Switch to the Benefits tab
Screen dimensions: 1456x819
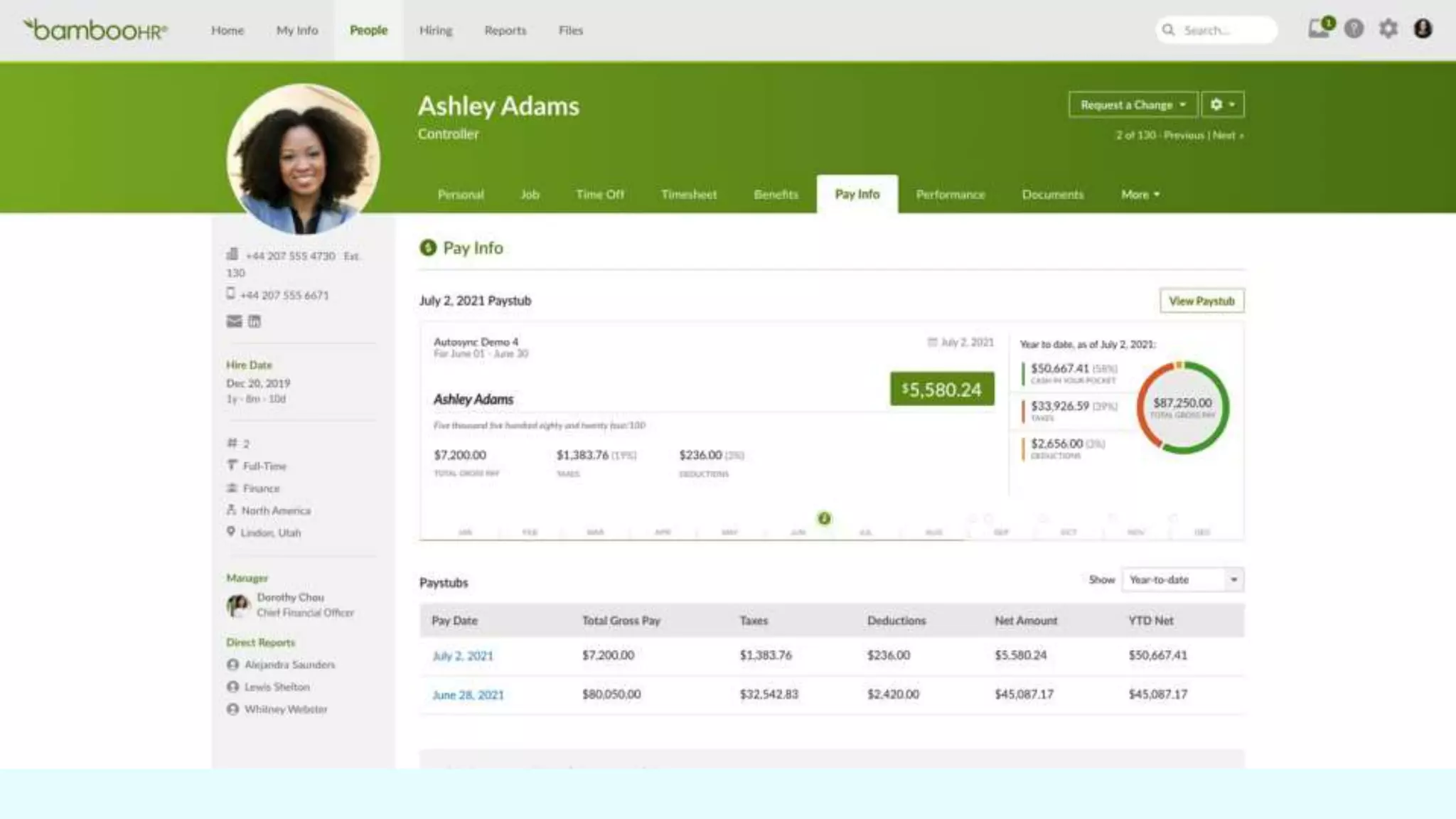coord(776,194)
